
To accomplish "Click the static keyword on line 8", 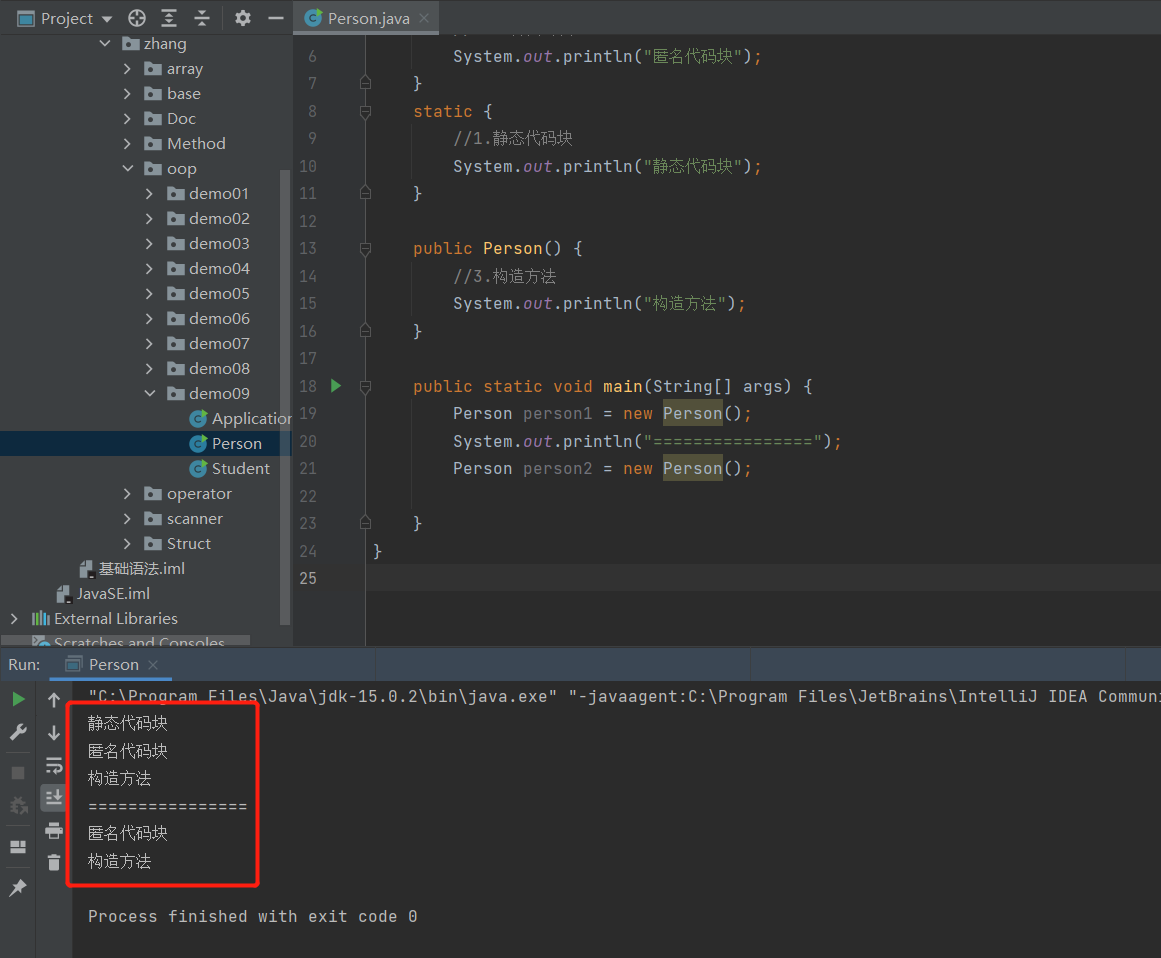I will [443, 111].
